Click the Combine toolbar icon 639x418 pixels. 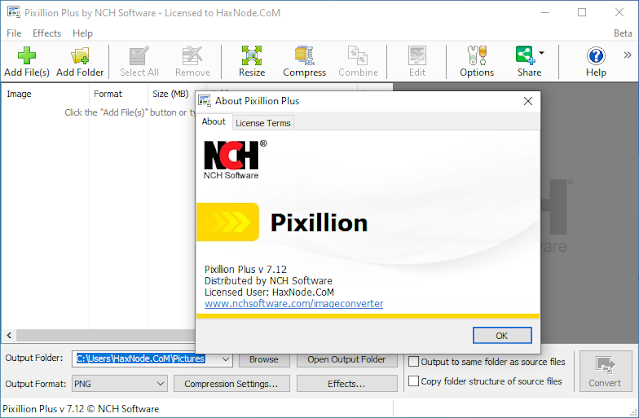pos(358,61)
